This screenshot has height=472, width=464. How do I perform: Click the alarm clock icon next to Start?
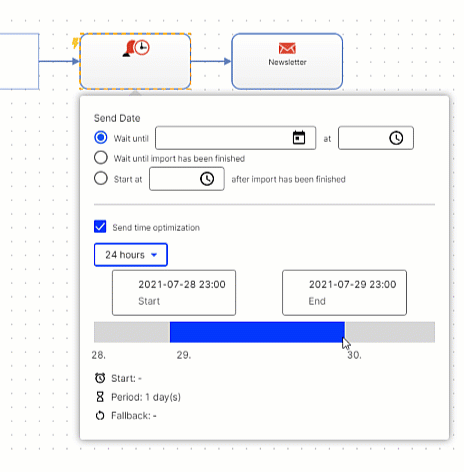point(100,378)
